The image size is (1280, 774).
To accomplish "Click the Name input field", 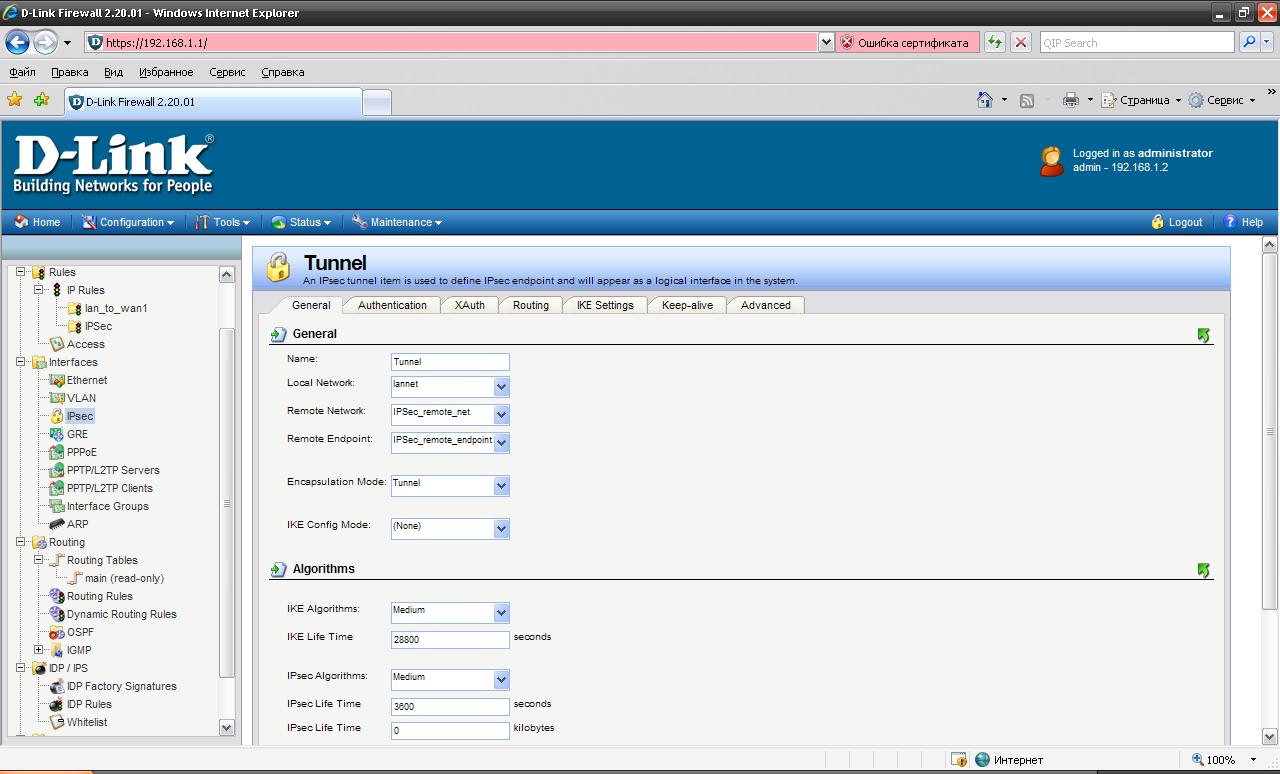I will point(450,362).
